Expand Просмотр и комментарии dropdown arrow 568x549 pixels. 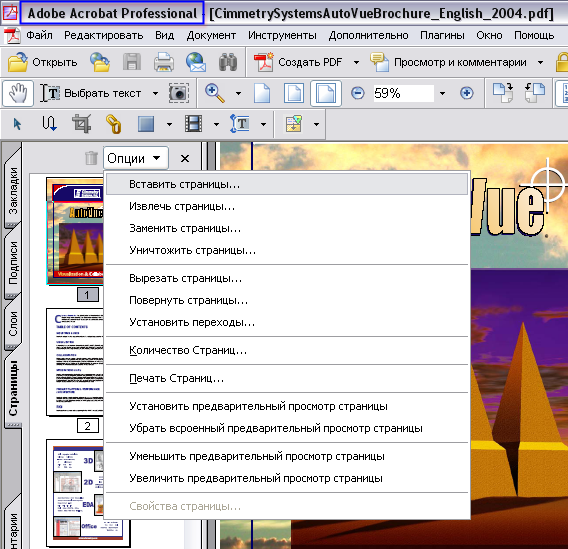(x=540, y=62)
